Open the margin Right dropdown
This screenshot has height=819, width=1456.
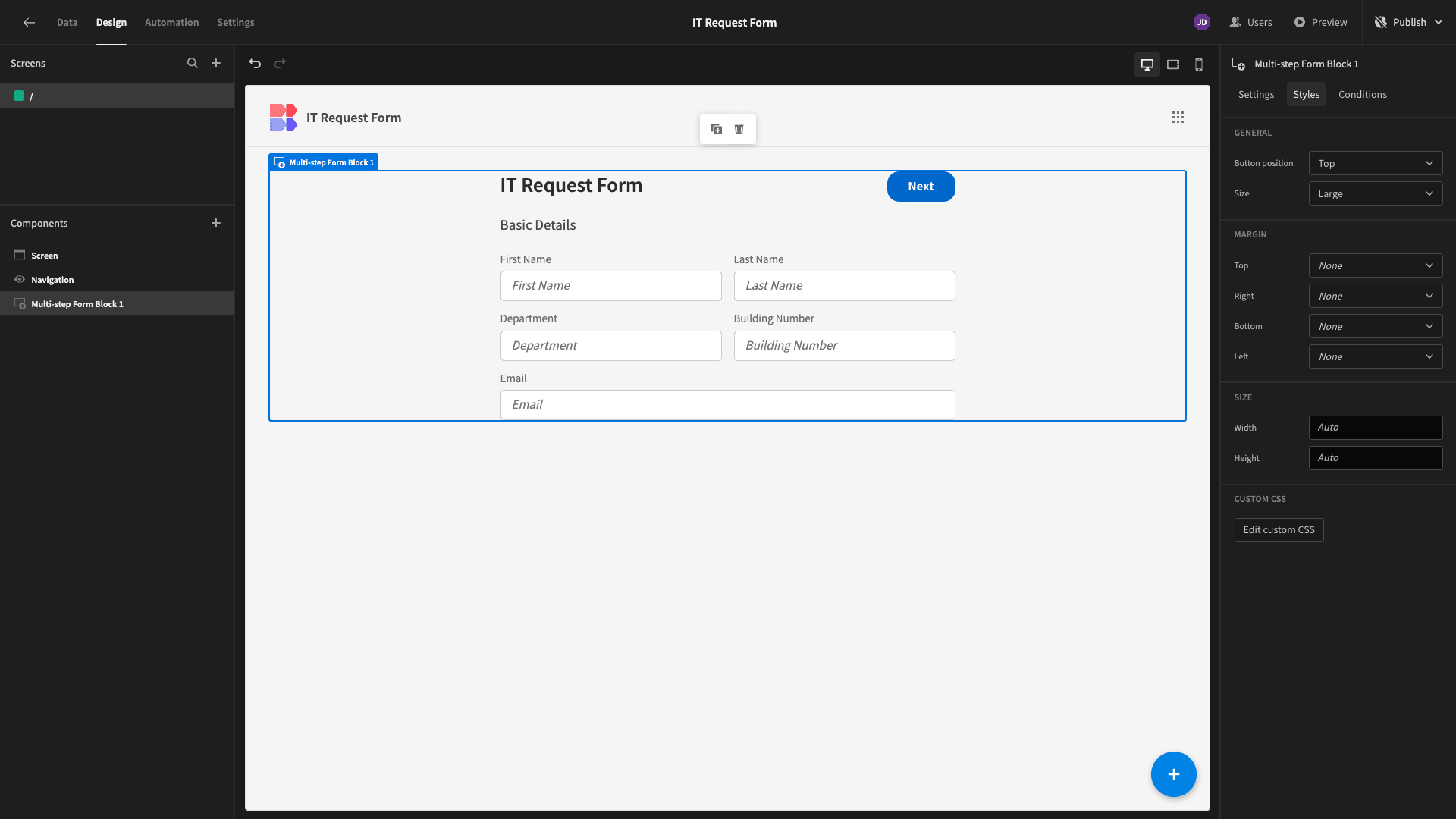coord(1376,297)
